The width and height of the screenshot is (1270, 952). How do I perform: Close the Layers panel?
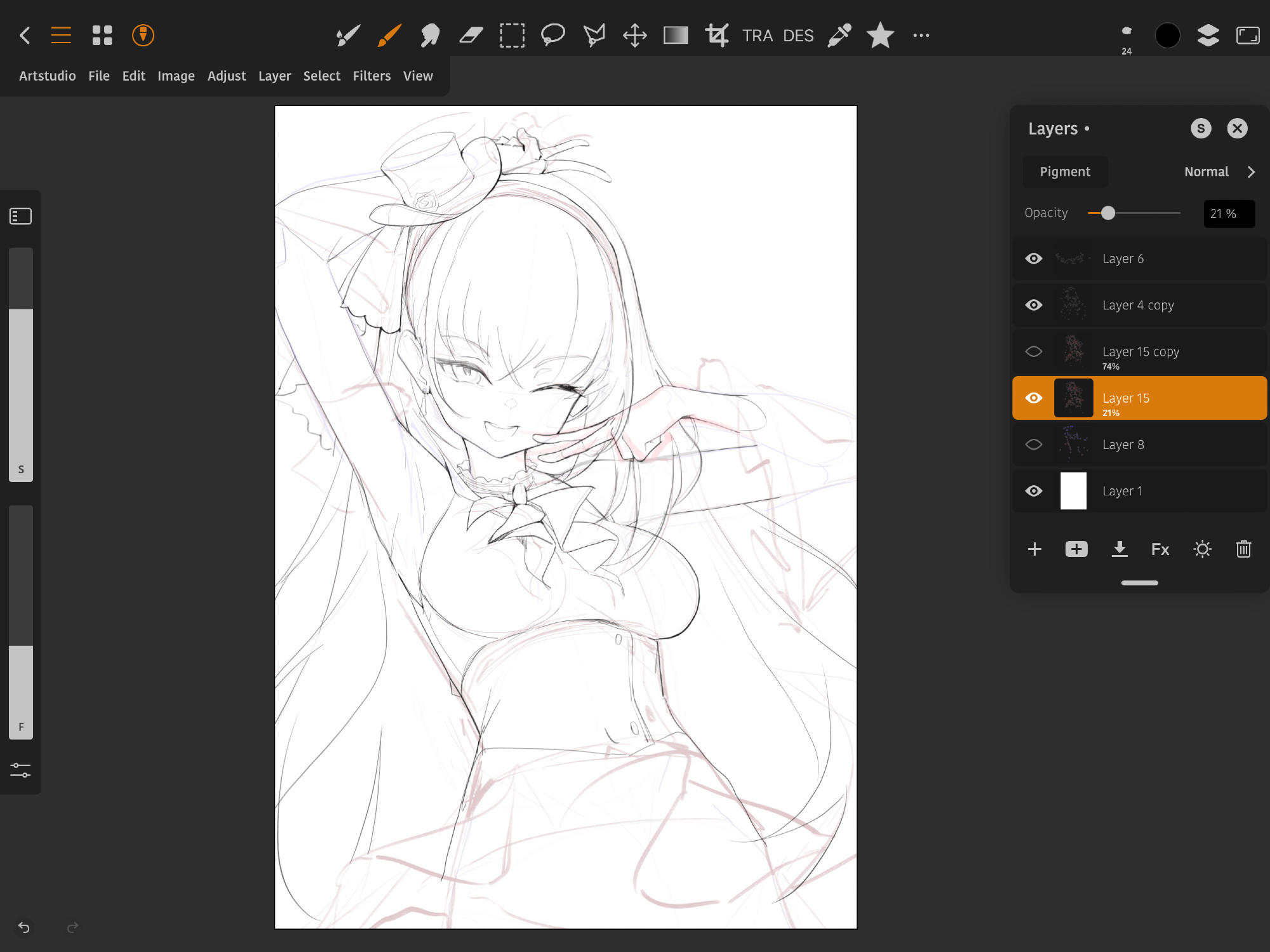(1237, 128)
